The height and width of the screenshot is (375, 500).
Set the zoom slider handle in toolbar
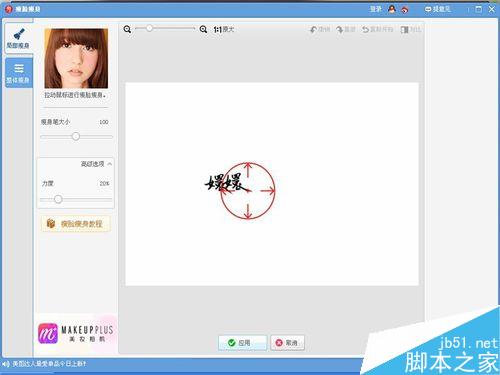(x=149, y=28)
